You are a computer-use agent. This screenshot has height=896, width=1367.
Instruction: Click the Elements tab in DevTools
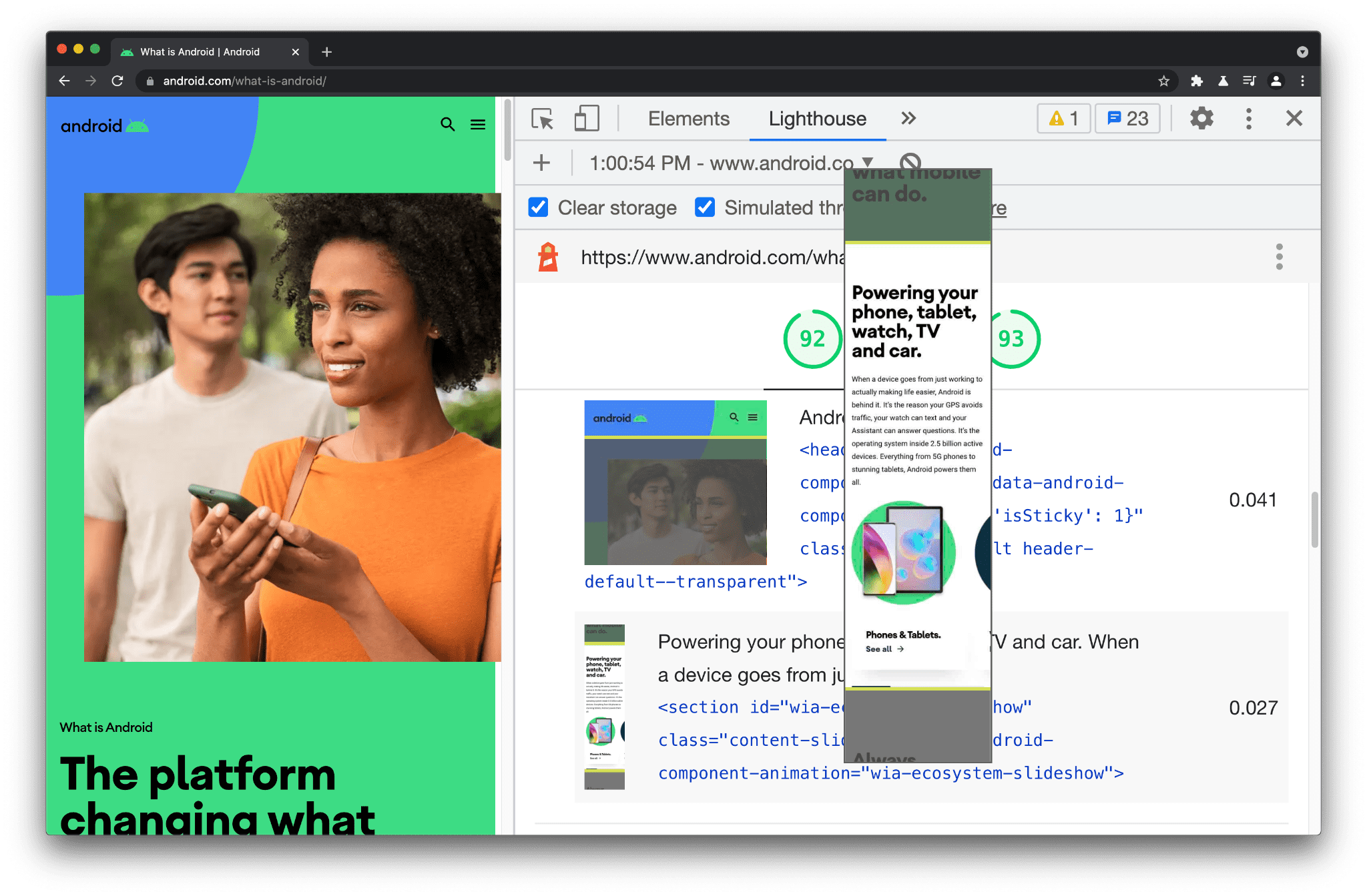click(x=688, y=119)
